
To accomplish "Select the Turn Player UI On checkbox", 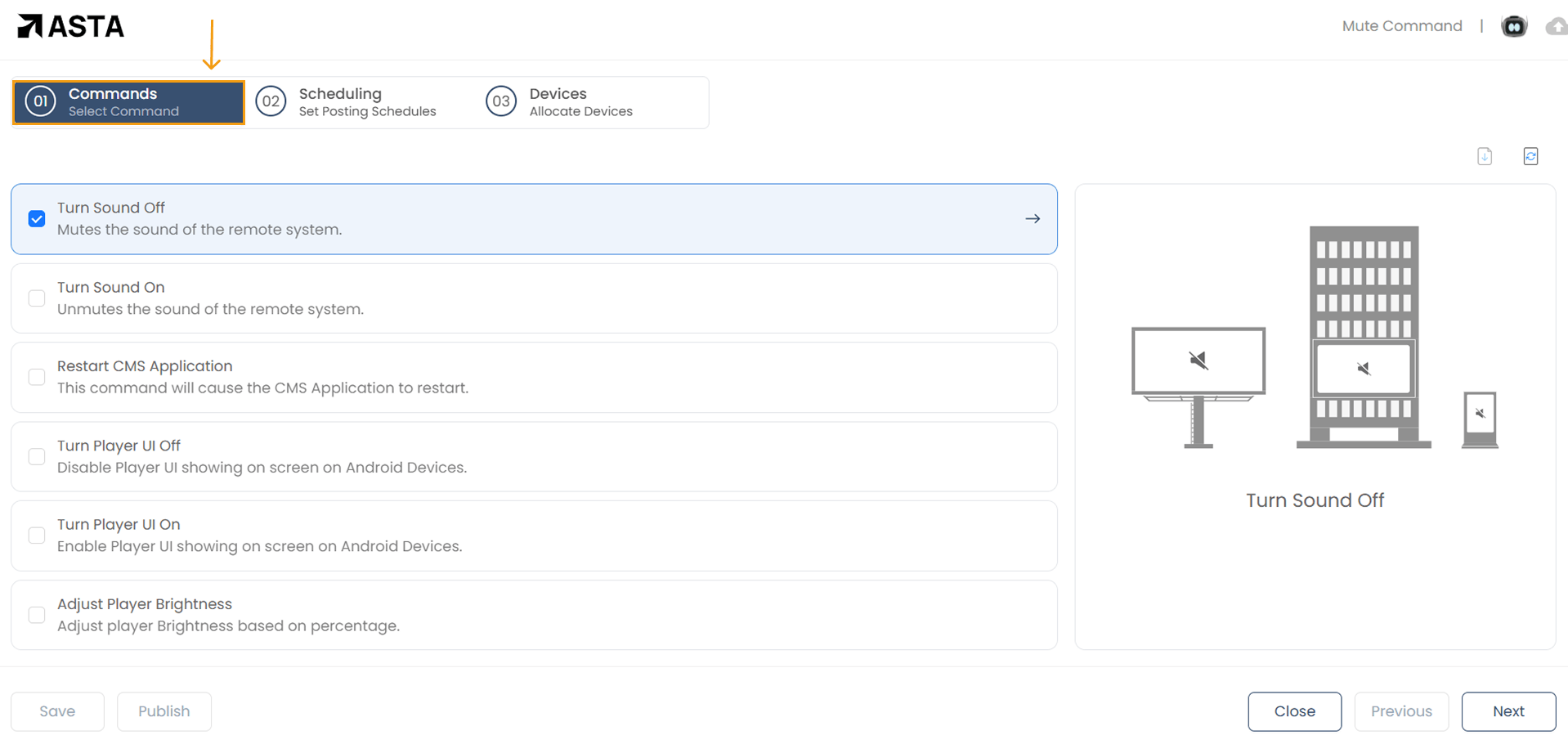I will click(37, 536).
